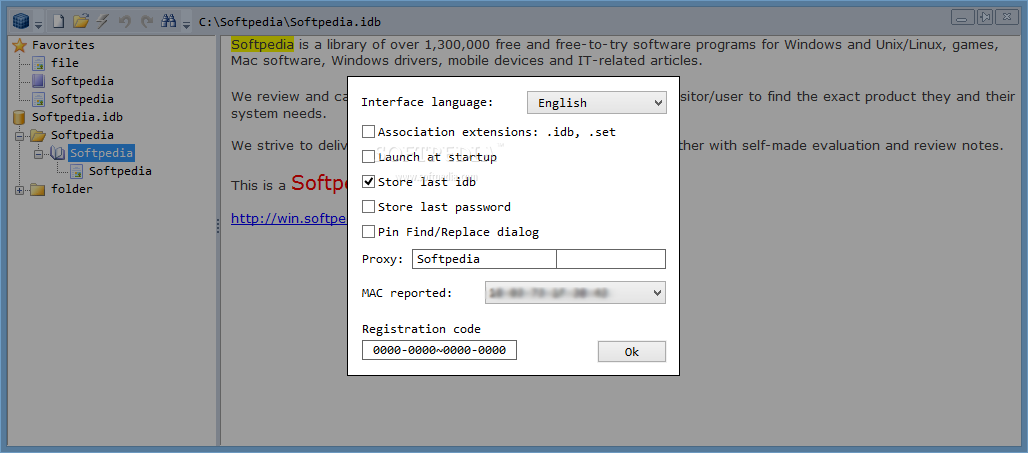Click the lightning bolt toolbar icon
Screen dimensions: 1028x453
[102, 22]
